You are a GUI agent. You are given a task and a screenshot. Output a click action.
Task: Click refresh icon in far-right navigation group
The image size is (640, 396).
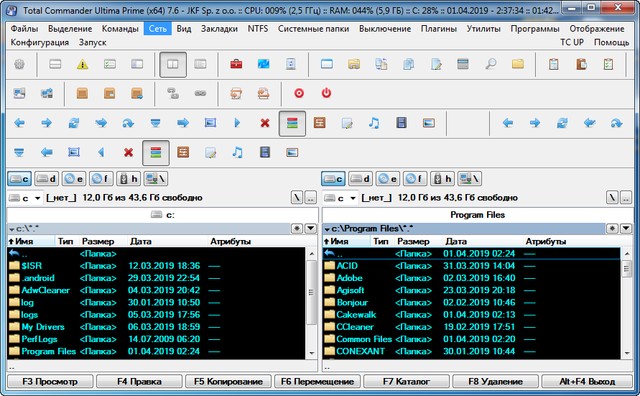[562, 123]
